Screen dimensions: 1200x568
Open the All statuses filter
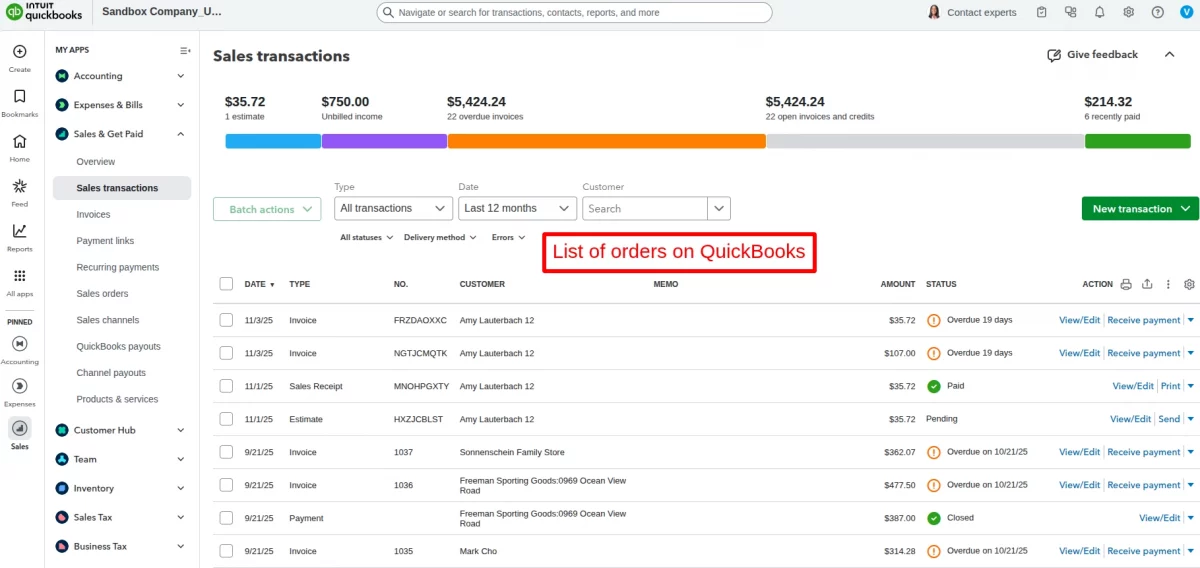[365, 238]
